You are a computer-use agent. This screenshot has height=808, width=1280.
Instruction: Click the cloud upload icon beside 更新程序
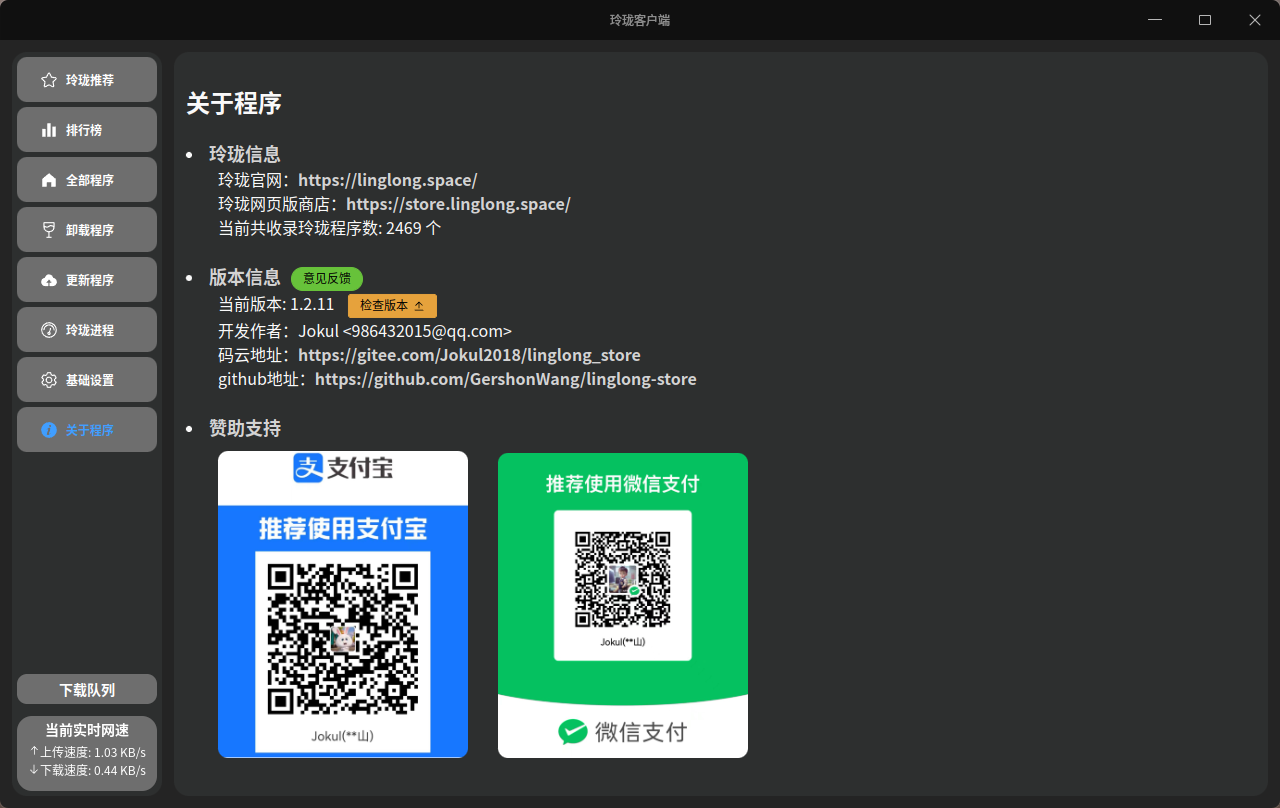(x=49, y=280)
